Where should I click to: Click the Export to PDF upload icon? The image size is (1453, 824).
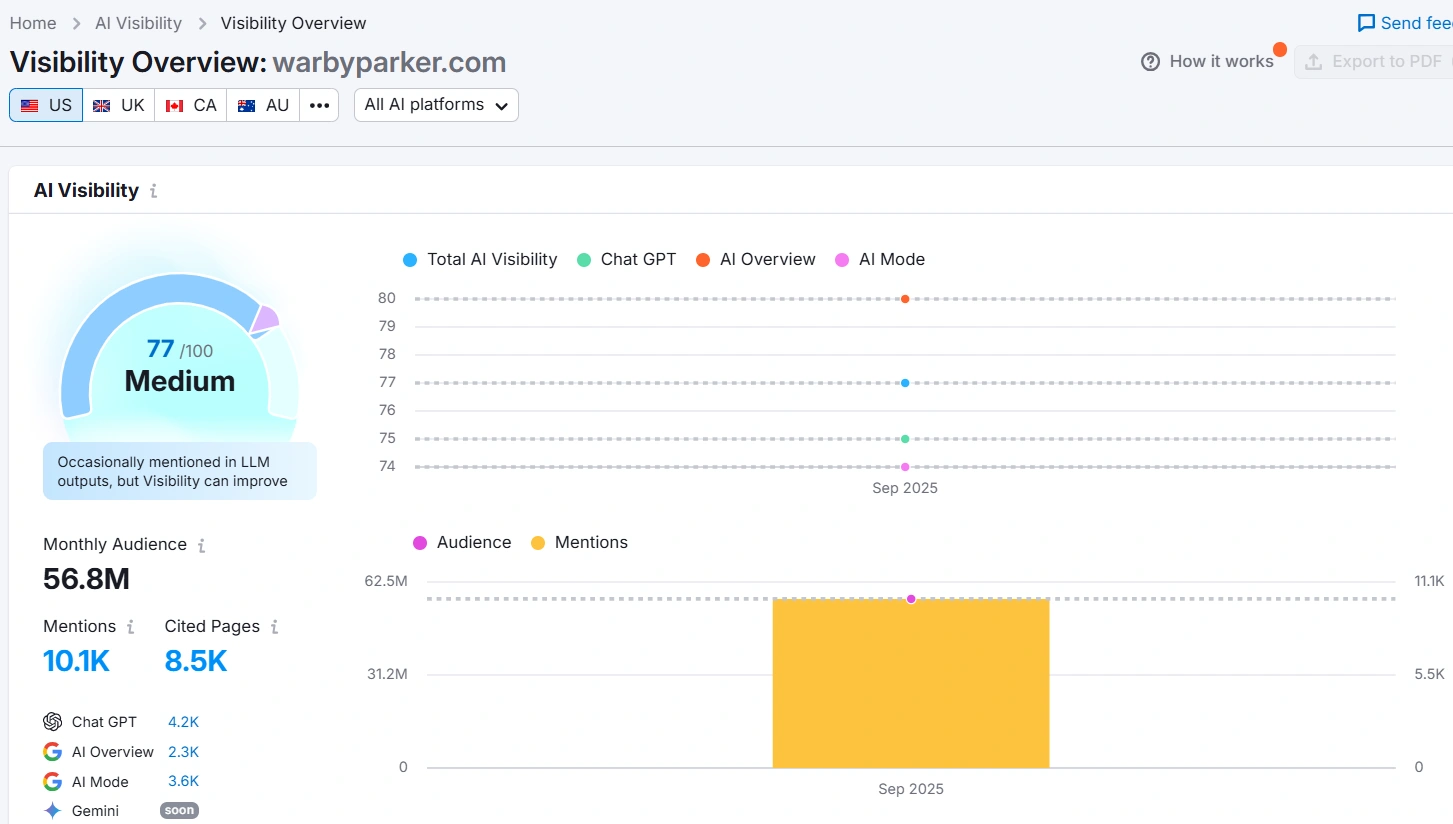1314,62
